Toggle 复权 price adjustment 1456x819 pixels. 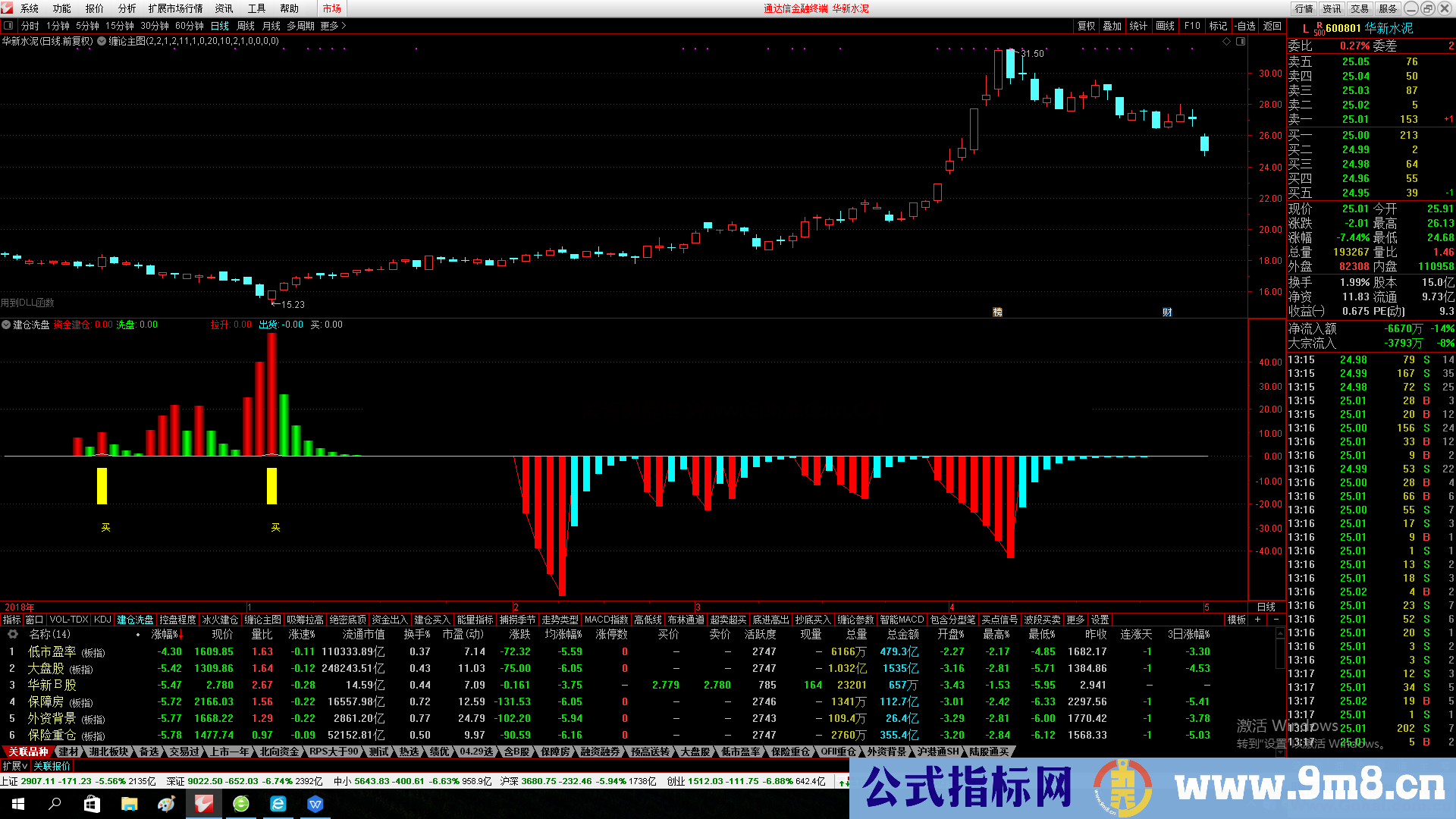1086,26
